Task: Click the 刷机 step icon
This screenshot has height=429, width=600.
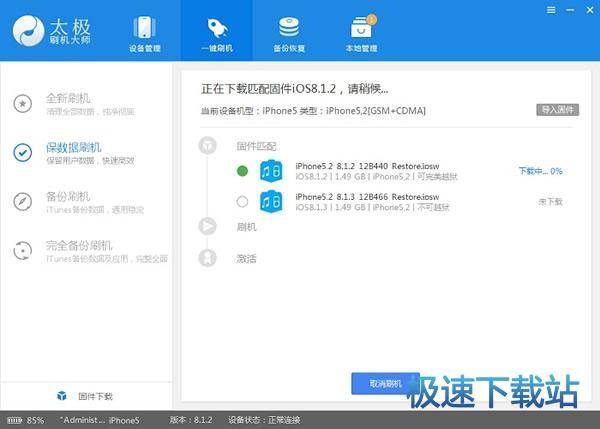Action: point(207,226)
